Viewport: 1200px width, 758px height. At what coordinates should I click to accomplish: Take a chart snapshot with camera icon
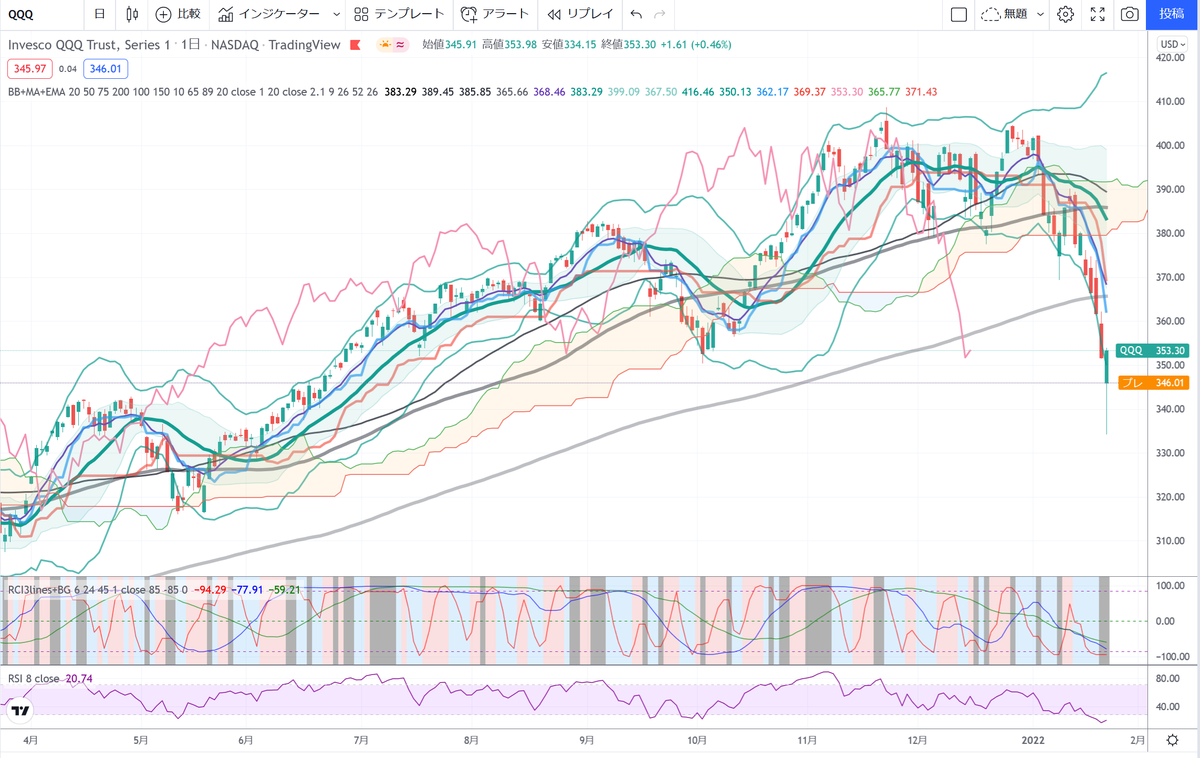point(1130,14)
